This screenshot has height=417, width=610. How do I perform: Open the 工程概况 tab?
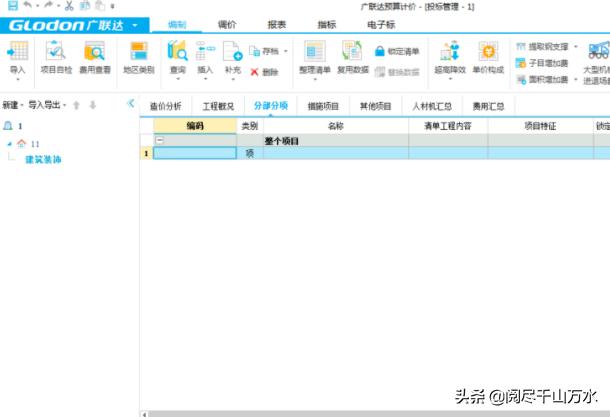coord(218,106)
